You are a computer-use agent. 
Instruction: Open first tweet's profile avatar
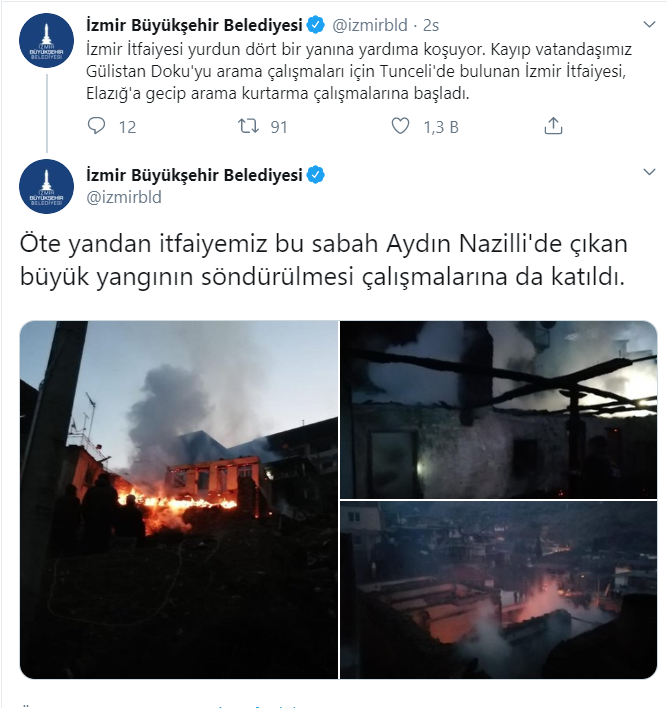(x=47, y=41)
